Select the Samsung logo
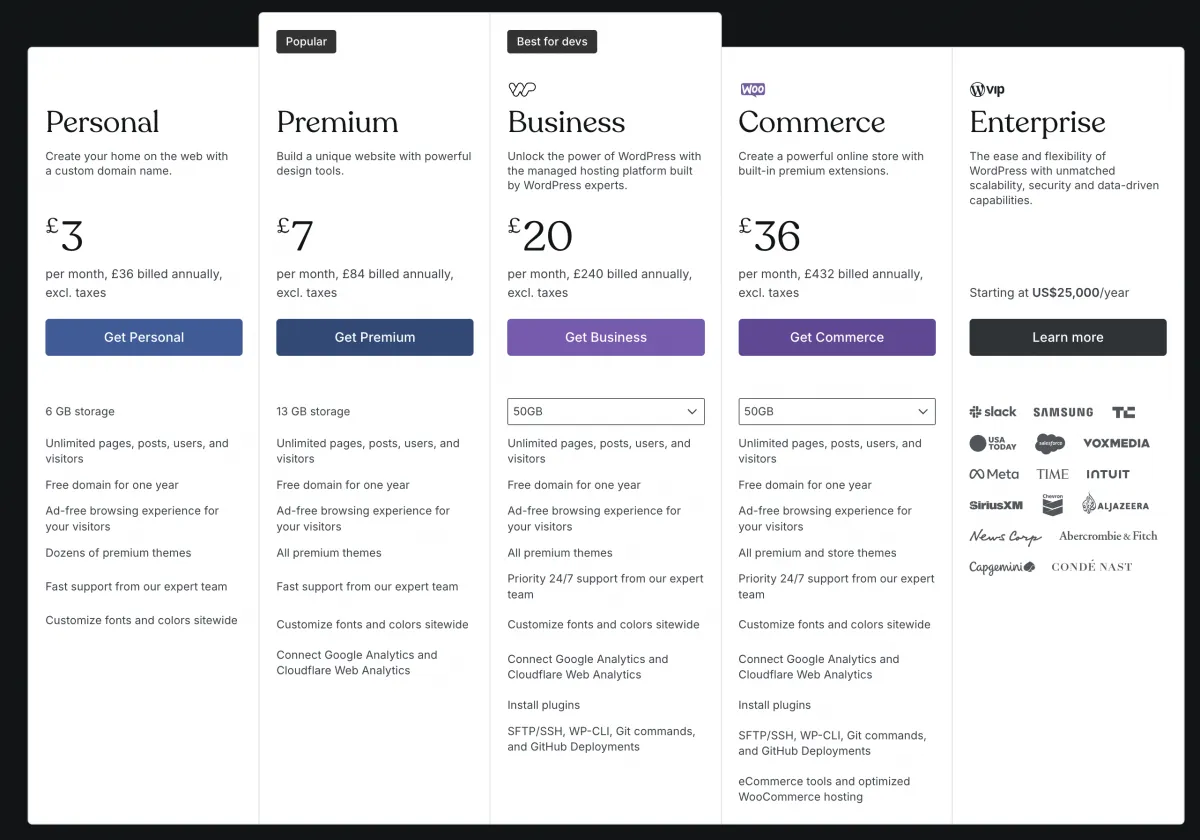1200x840 pixels. (x=1062, y=411)
